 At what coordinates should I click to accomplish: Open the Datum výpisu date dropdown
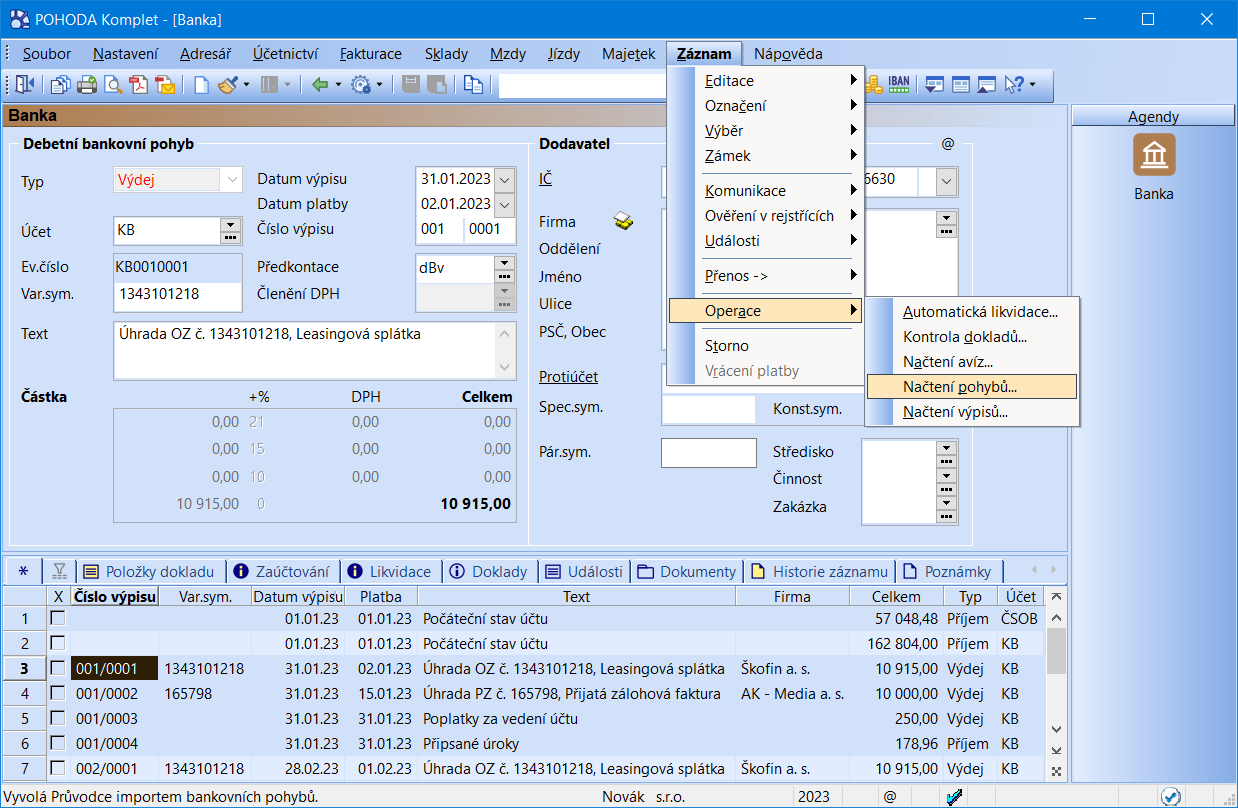tap(505, 180)
